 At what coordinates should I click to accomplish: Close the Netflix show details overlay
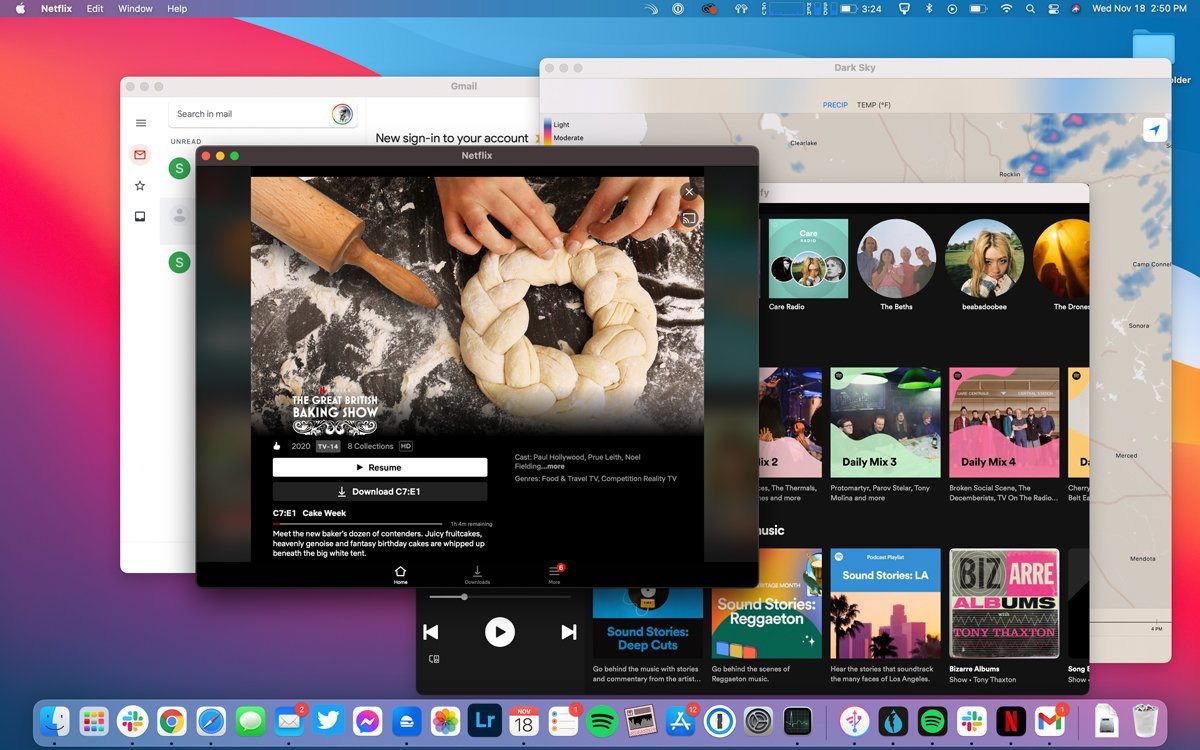tap(688, 192)
